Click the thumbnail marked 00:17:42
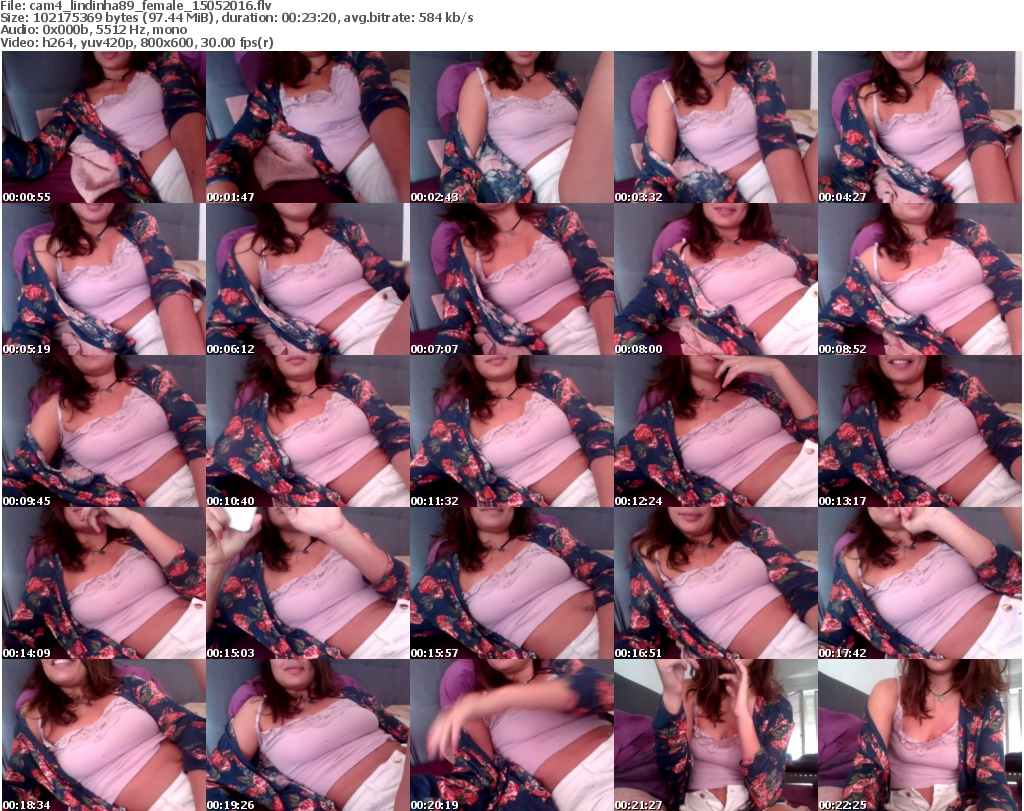Screen dimensions: 1024x811 click(920, 583)
